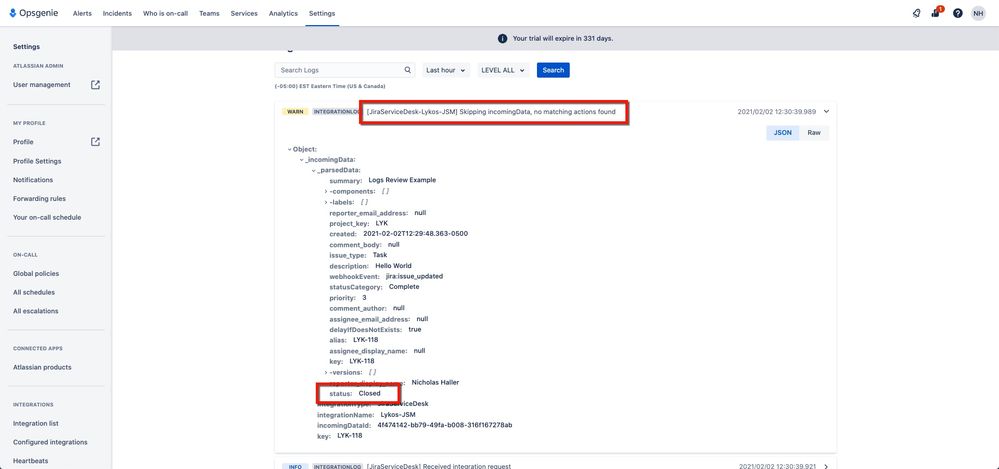Viewport: 999px width, 469px height.
Task: Open User management in sidebar
Action: coord(41,85)
